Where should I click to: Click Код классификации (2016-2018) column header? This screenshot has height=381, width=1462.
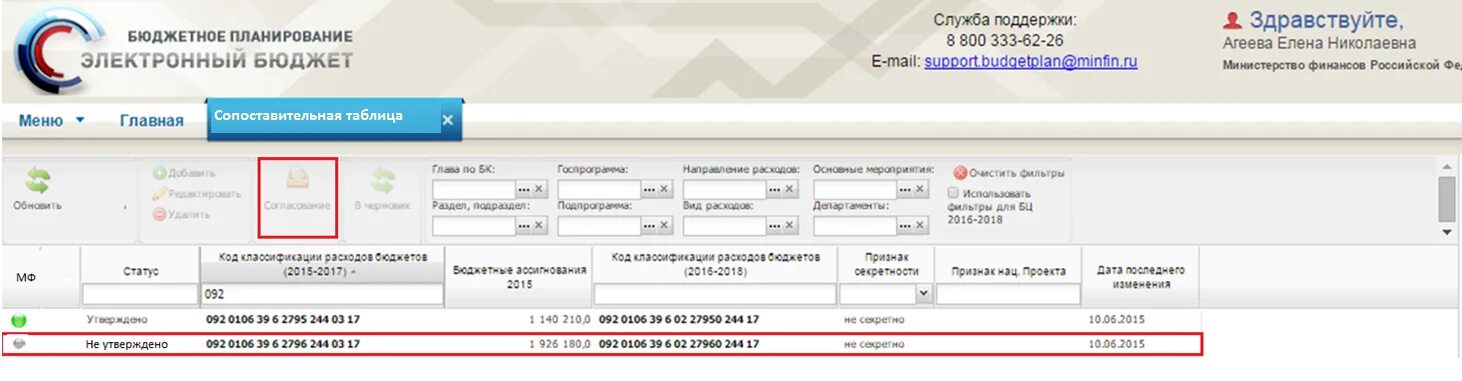tap(715, 264)
